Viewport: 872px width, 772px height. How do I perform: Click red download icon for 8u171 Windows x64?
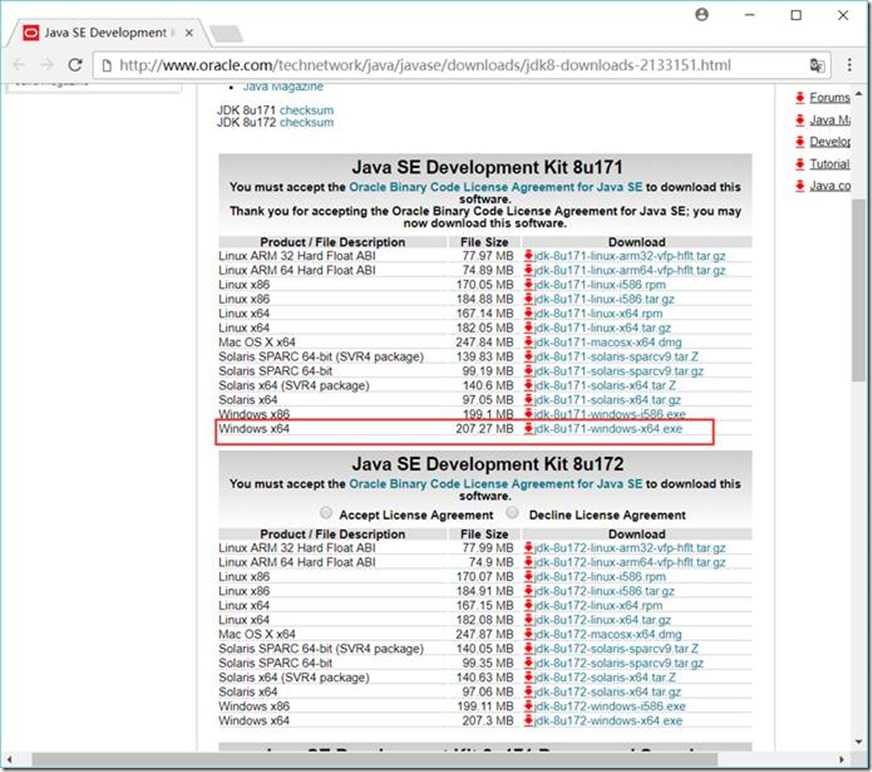528,428
